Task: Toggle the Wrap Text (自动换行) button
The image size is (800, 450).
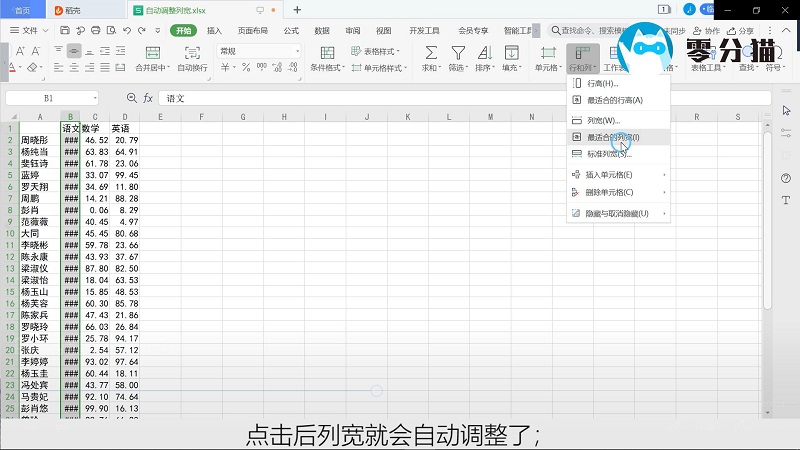Action: pyautogui.click(x=192, y=51)
